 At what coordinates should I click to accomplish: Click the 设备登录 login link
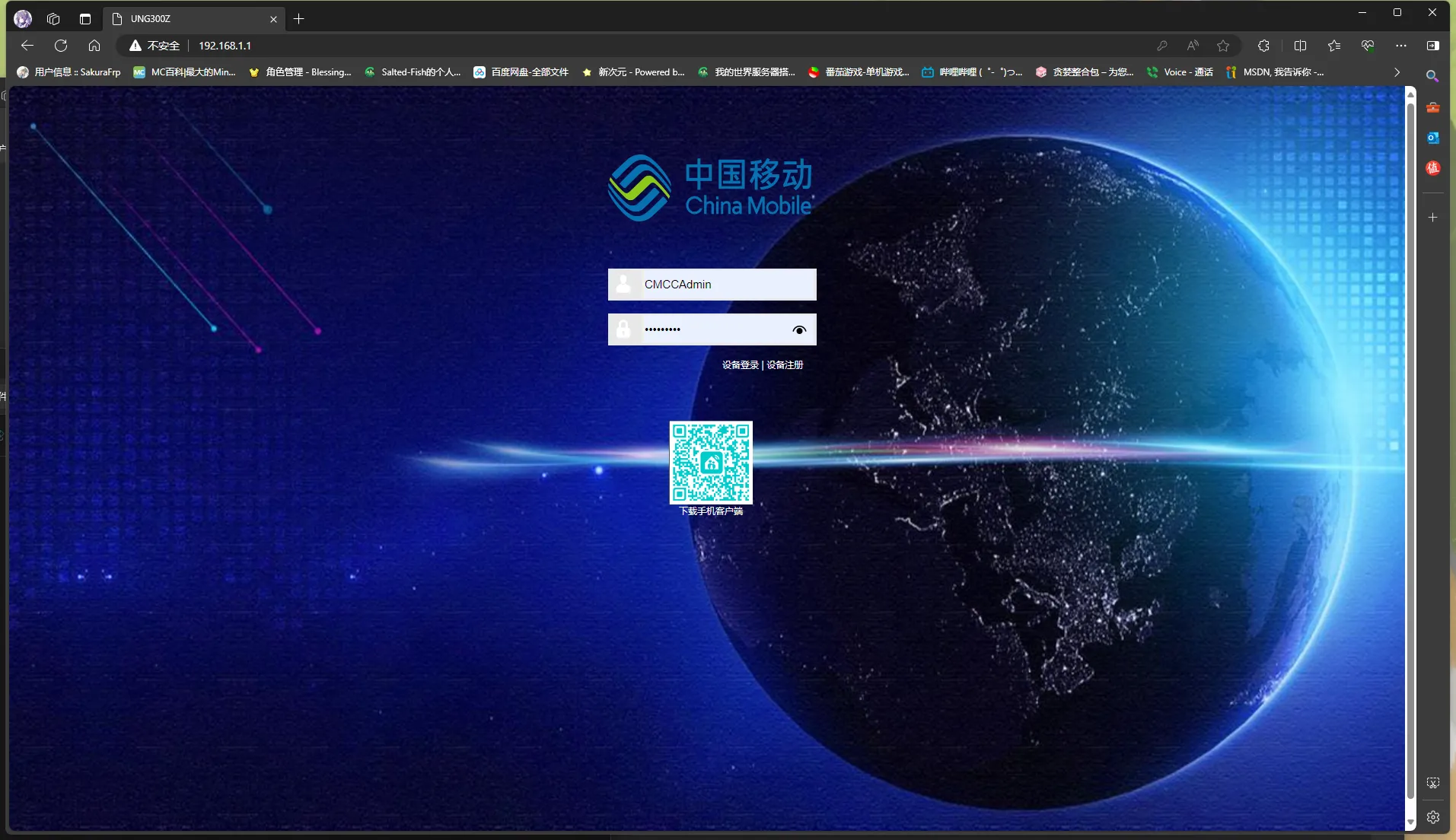[740, 365]
